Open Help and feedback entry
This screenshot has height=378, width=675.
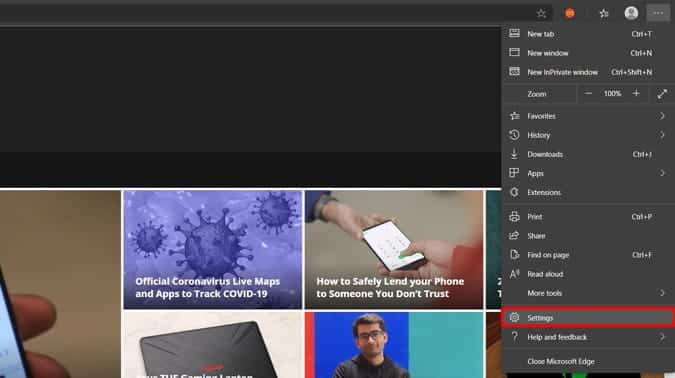pos(588,337)
